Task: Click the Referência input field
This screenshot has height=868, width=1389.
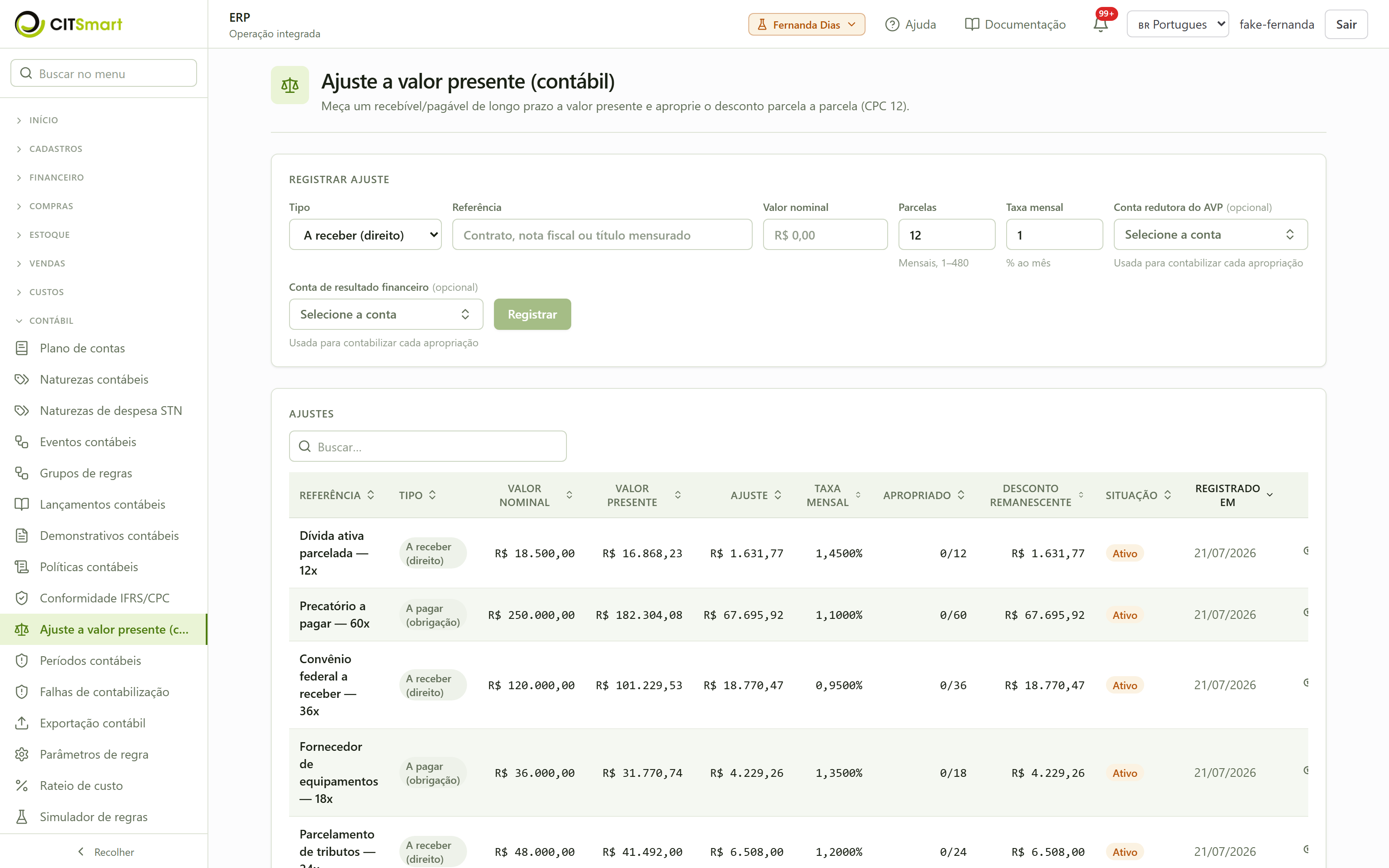Action: (602, 235)
